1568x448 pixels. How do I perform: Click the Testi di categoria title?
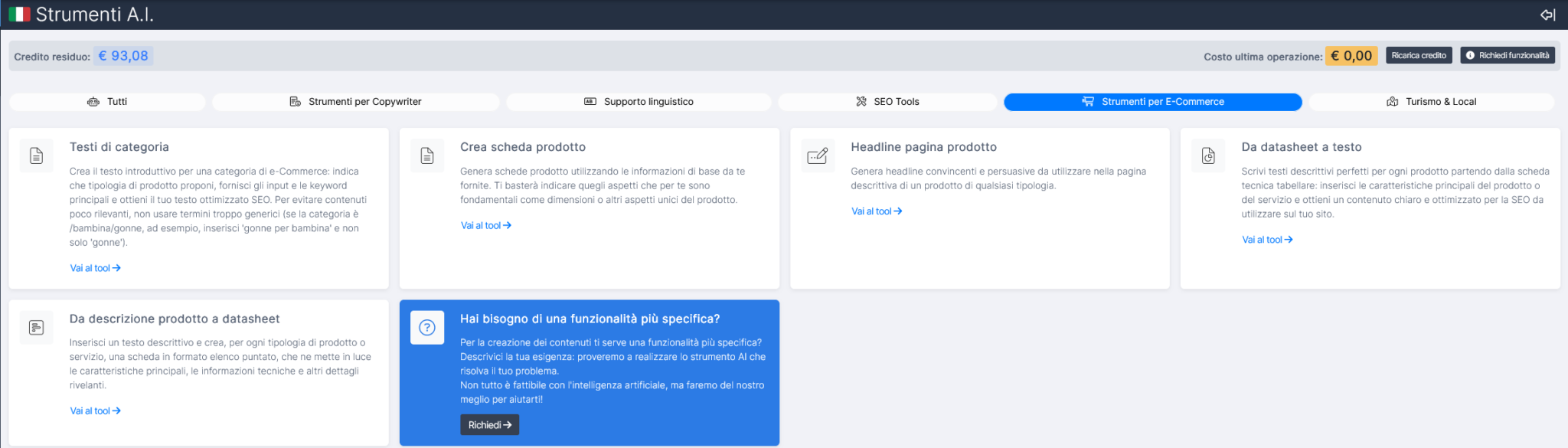click(119, 147)
